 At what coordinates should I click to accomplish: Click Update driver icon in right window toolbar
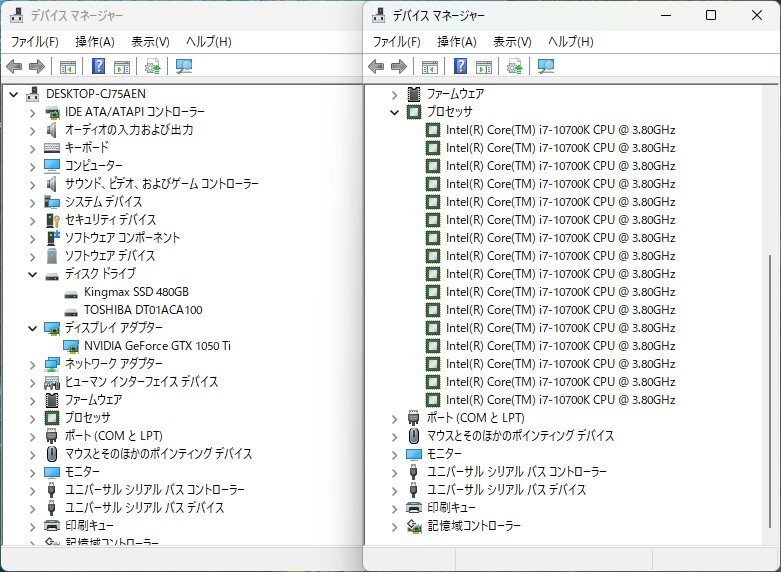[x=515, y=66]
